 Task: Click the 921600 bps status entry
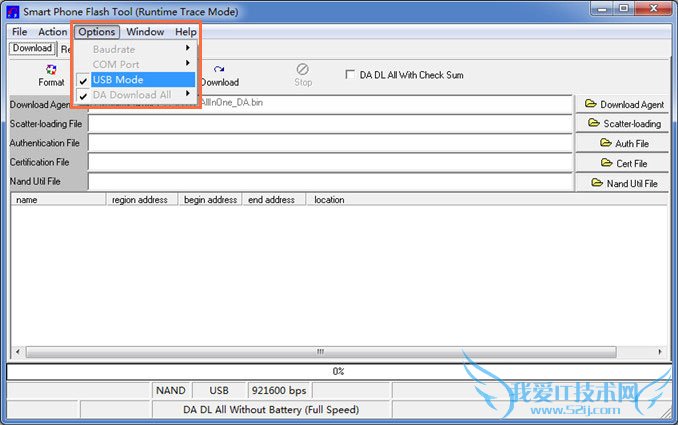click(279, 390)
